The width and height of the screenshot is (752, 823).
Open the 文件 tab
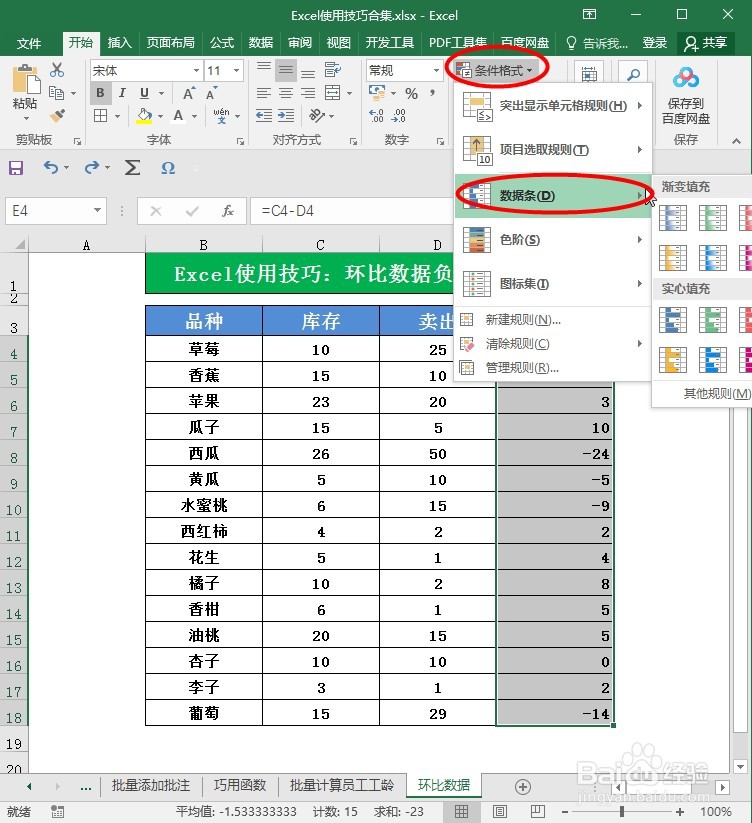(x=29, y=43)
